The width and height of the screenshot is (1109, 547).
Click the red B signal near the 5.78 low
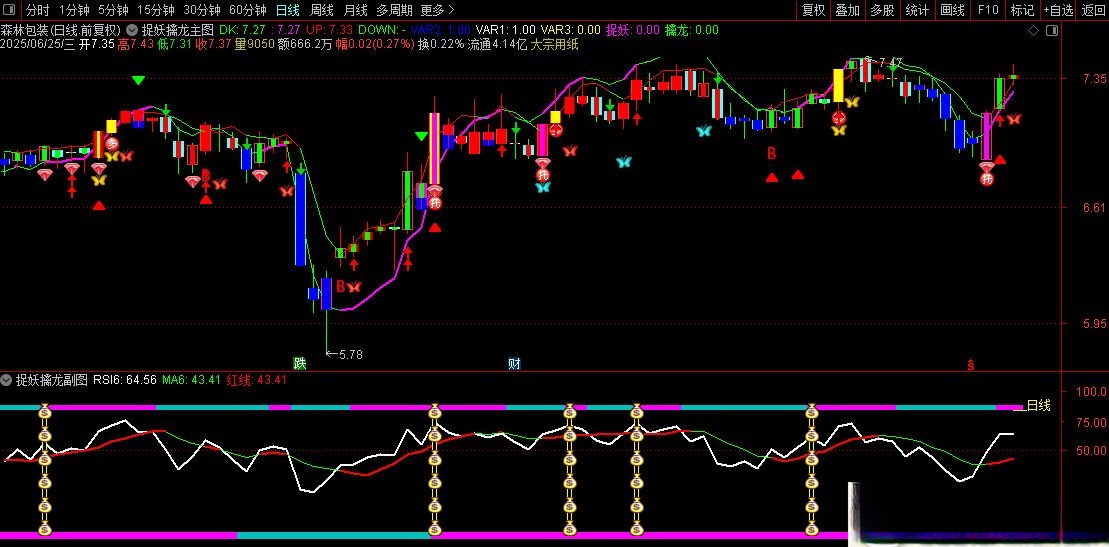coord(340,286)
